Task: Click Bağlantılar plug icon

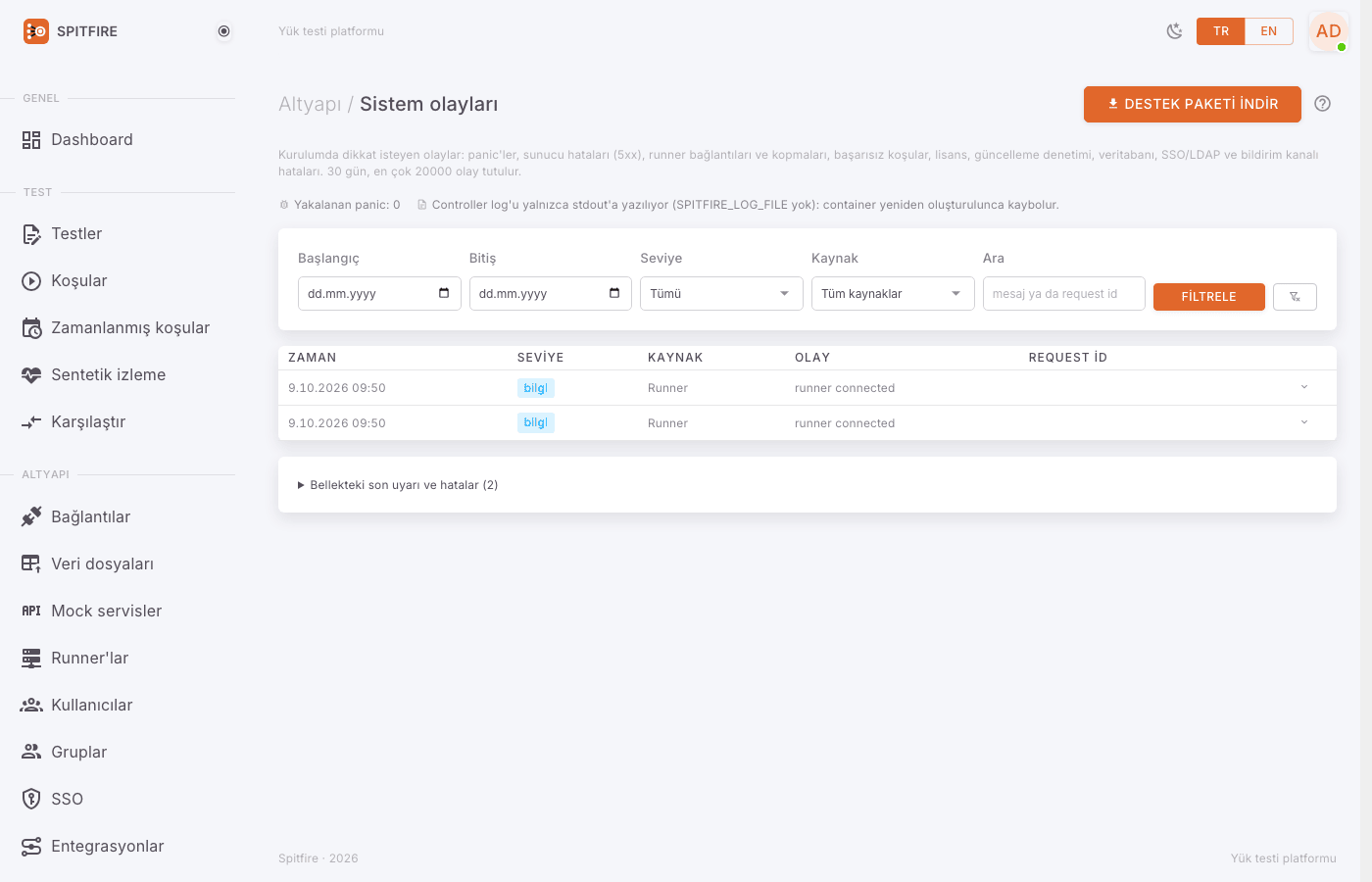Action: click(x=31, y=516)
